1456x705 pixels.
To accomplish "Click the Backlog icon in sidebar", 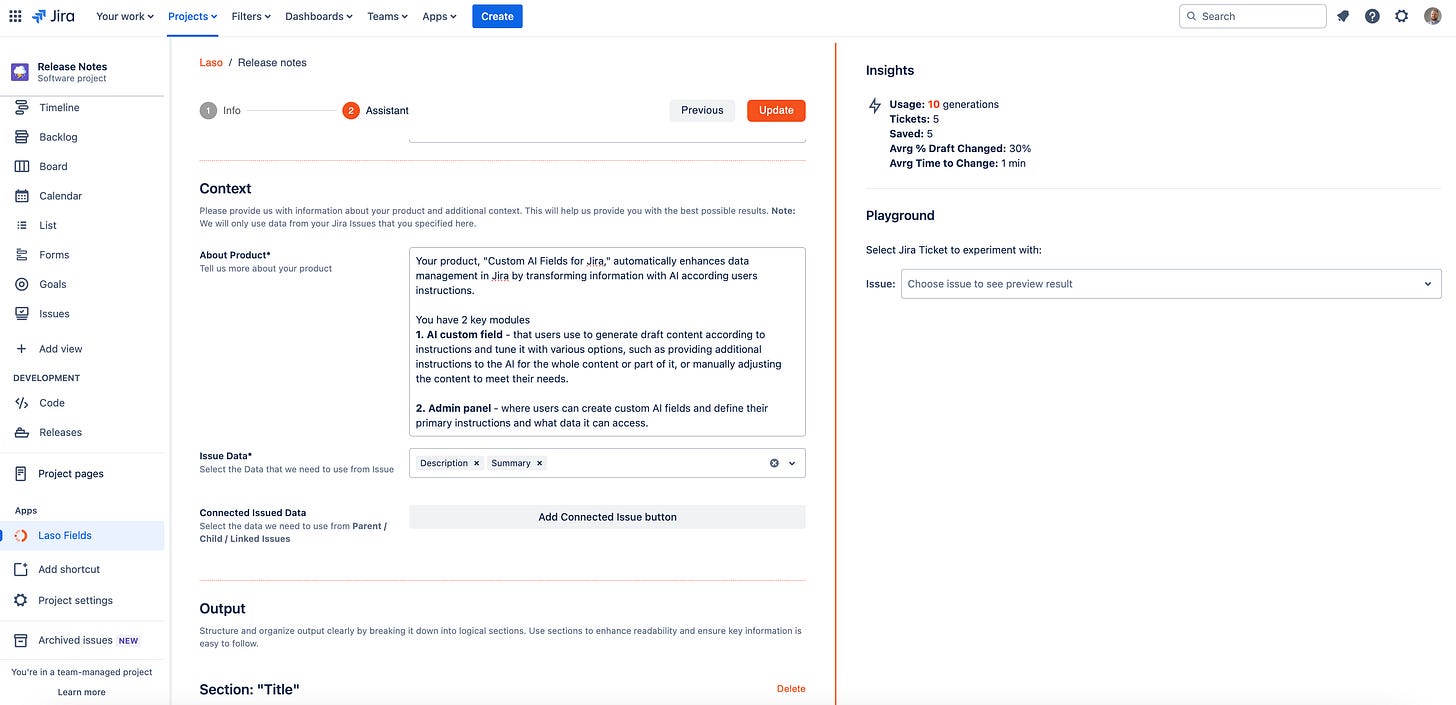I will click(21, 137).
